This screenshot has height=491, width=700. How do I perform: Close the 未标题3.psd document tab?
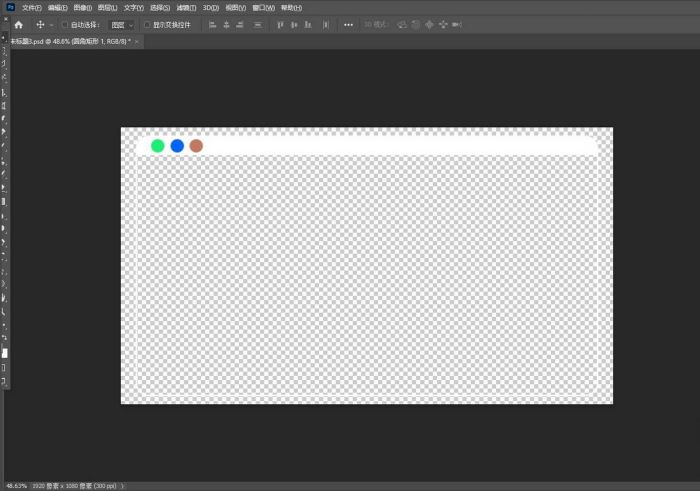click(137, 42)
